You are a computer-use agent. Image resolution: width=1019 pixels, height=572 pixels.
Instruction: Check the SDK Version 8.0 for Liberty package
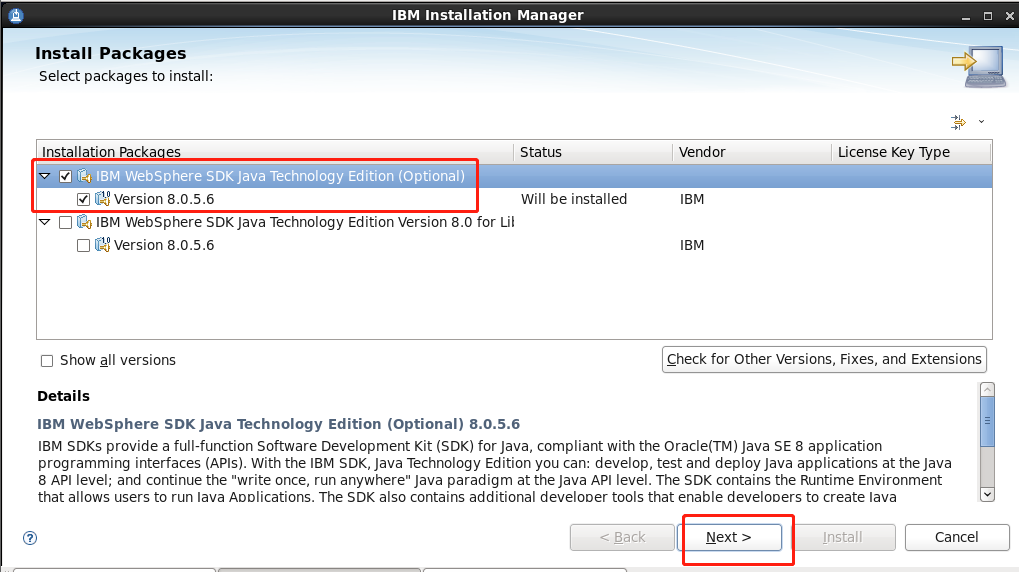coord(66,222)
